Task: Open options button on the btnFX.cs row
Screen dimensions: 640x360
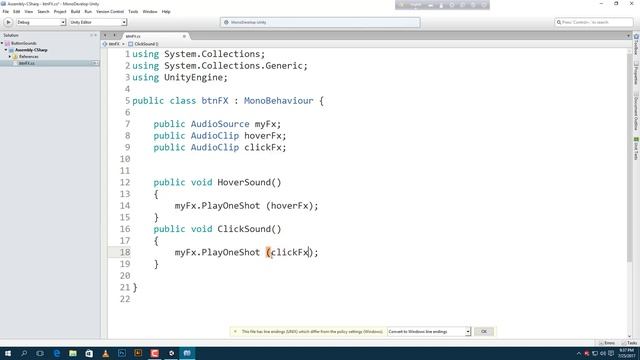Action: (x=95, y=63)
